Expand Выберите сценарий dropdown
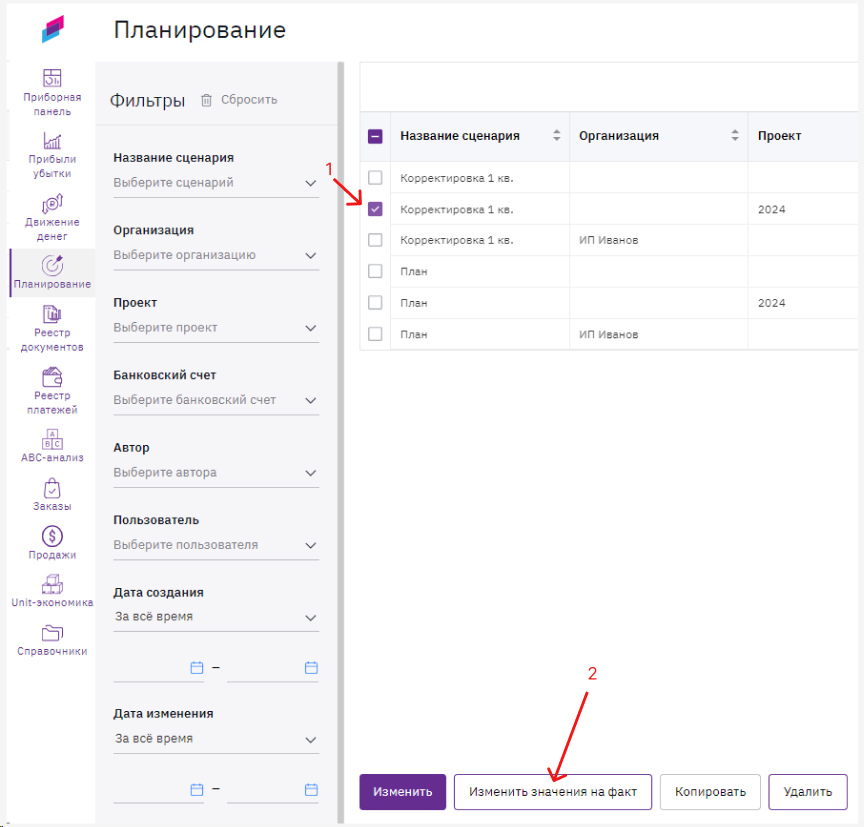Image resolution: width=864 pixels, height=827 pixels. coord(216,183)
